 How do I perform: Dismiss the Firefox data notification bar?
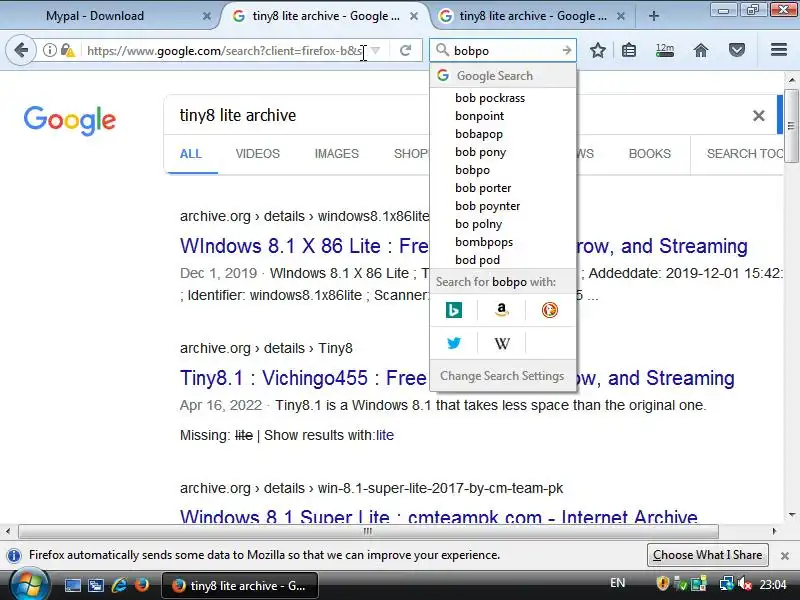pos(785,555)
